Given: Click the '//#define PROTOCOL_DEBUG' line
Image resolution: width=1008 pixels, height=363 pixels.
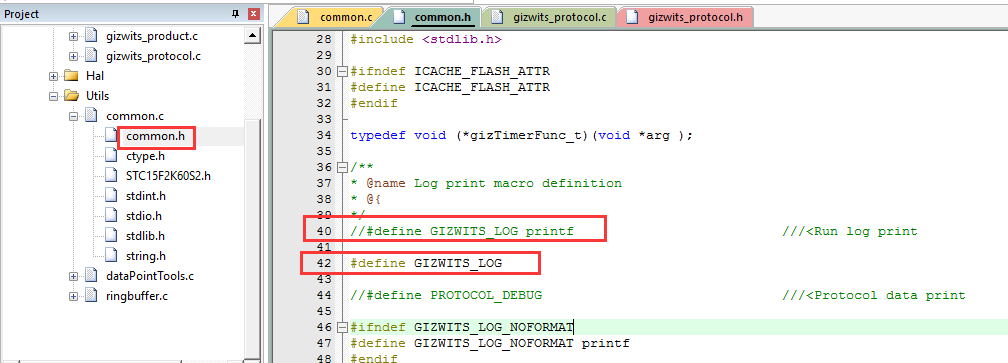Looking at the screenshot, I should 446,296.
